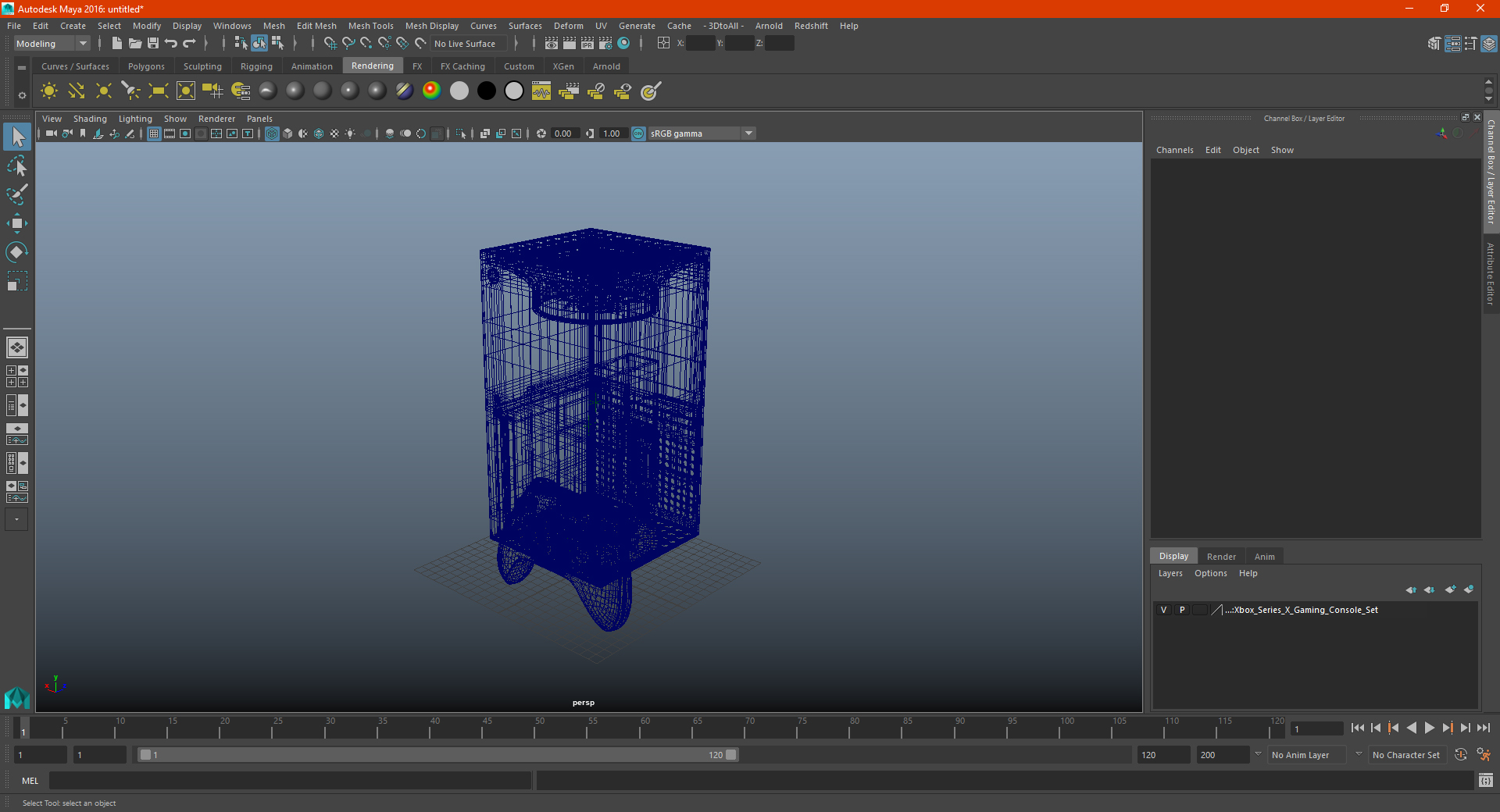The height and width of the screenshot is (812, 1500).
Task: Create a Directional Light from shelf
Action: [x=76, y=91]
